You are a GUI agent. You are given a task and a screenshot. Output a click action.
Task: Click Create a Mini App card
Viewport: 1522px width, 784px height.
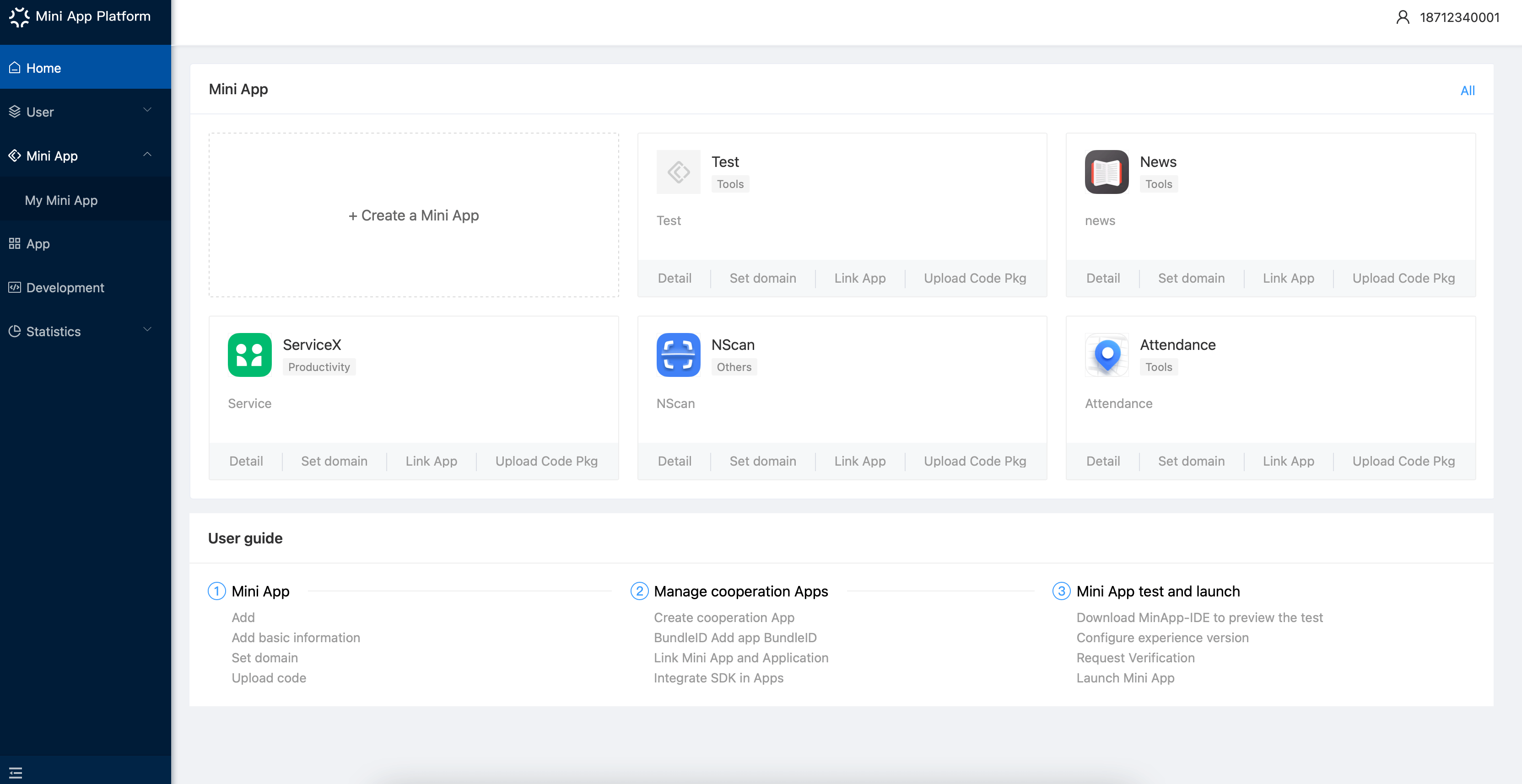point(414,215)
